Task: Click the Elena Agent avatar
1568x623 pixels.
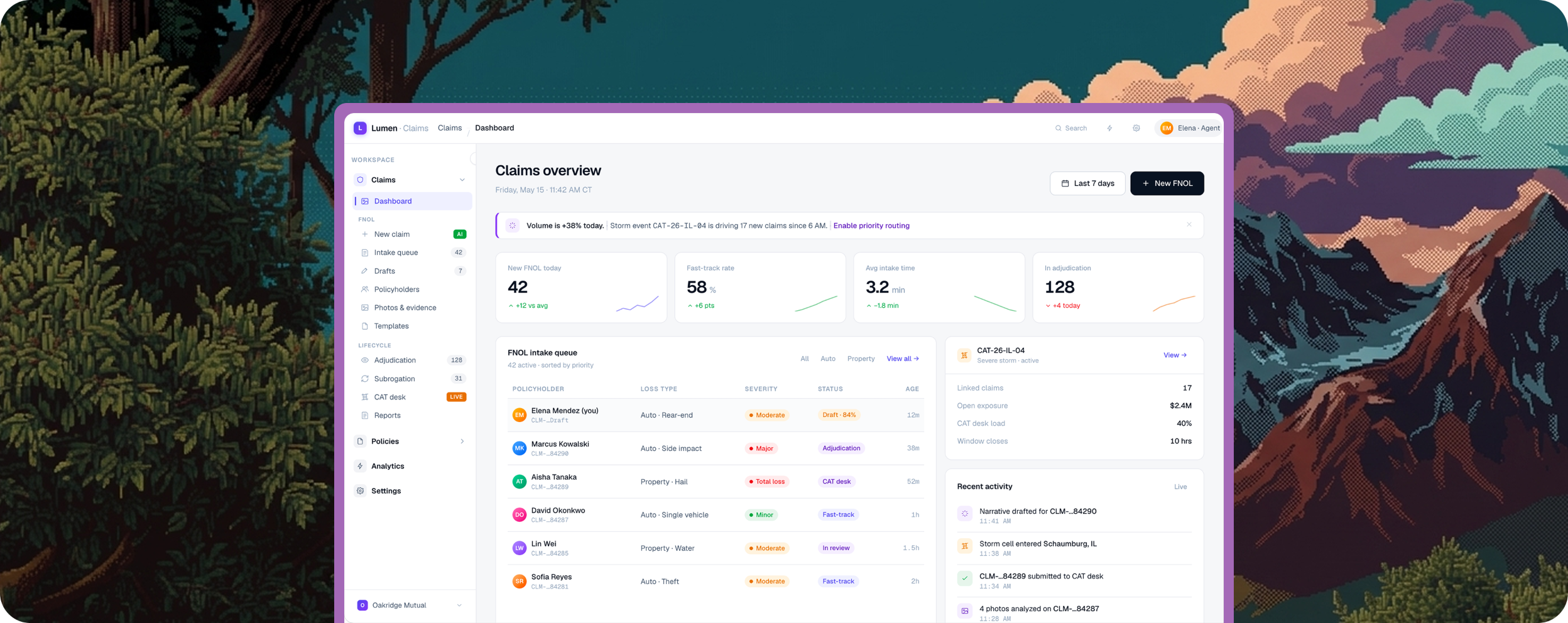Action: 1167,128
